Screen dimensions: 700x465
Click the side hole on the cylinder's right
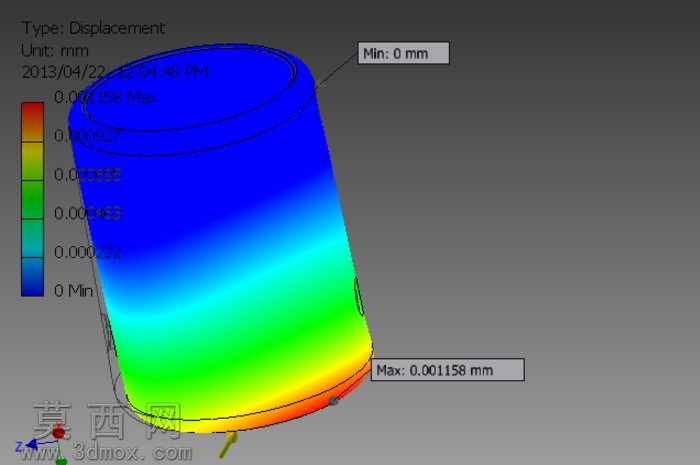358,295
